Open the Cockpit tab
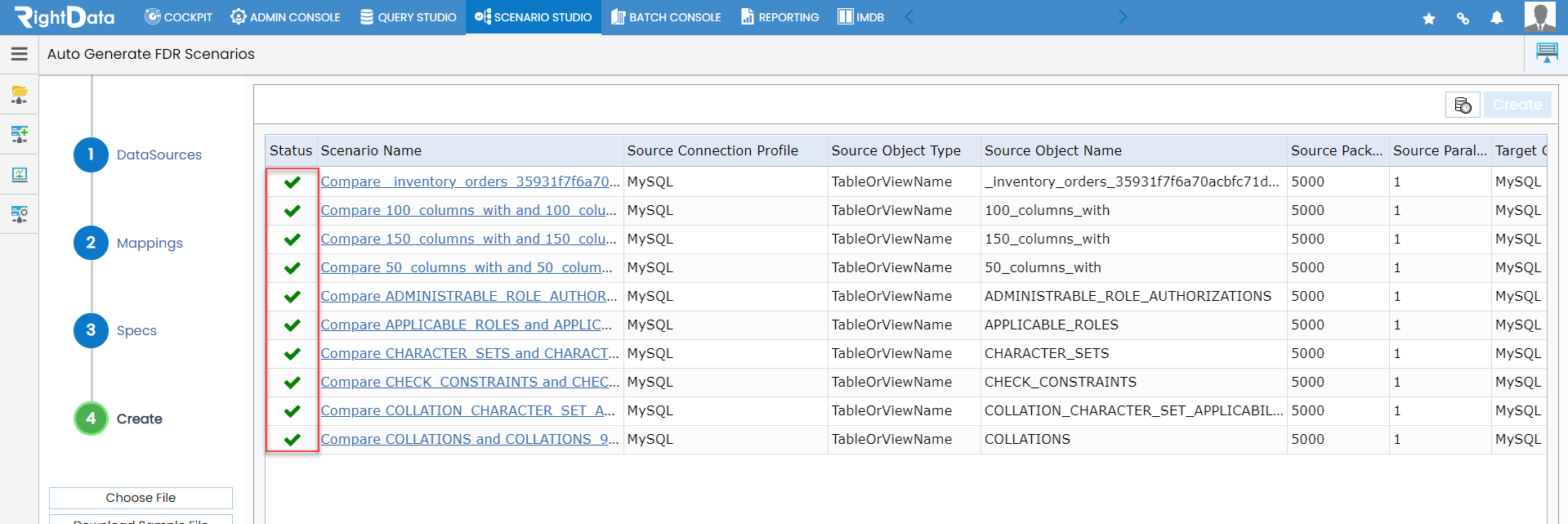This screenshot has width=1568, height=524. [x=178, y=17]
